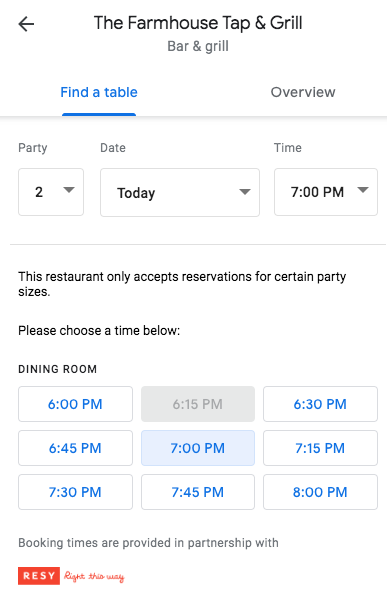Click the greyed-out 6:15 PM slot
The image size is (387, 615).
coord(198,404)
